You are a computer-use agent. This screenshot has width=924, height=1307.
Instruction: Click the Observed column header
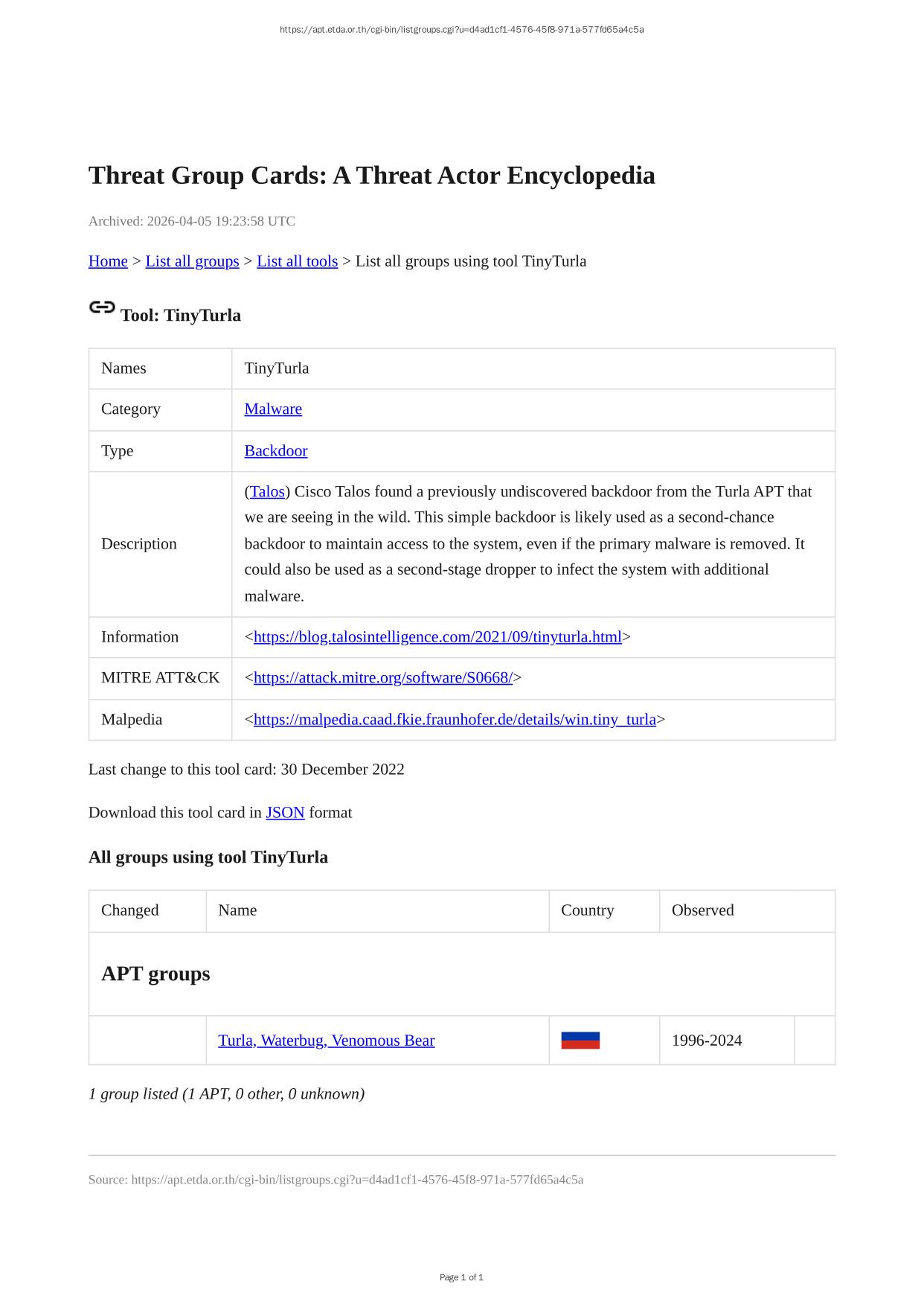pos(702,910)
